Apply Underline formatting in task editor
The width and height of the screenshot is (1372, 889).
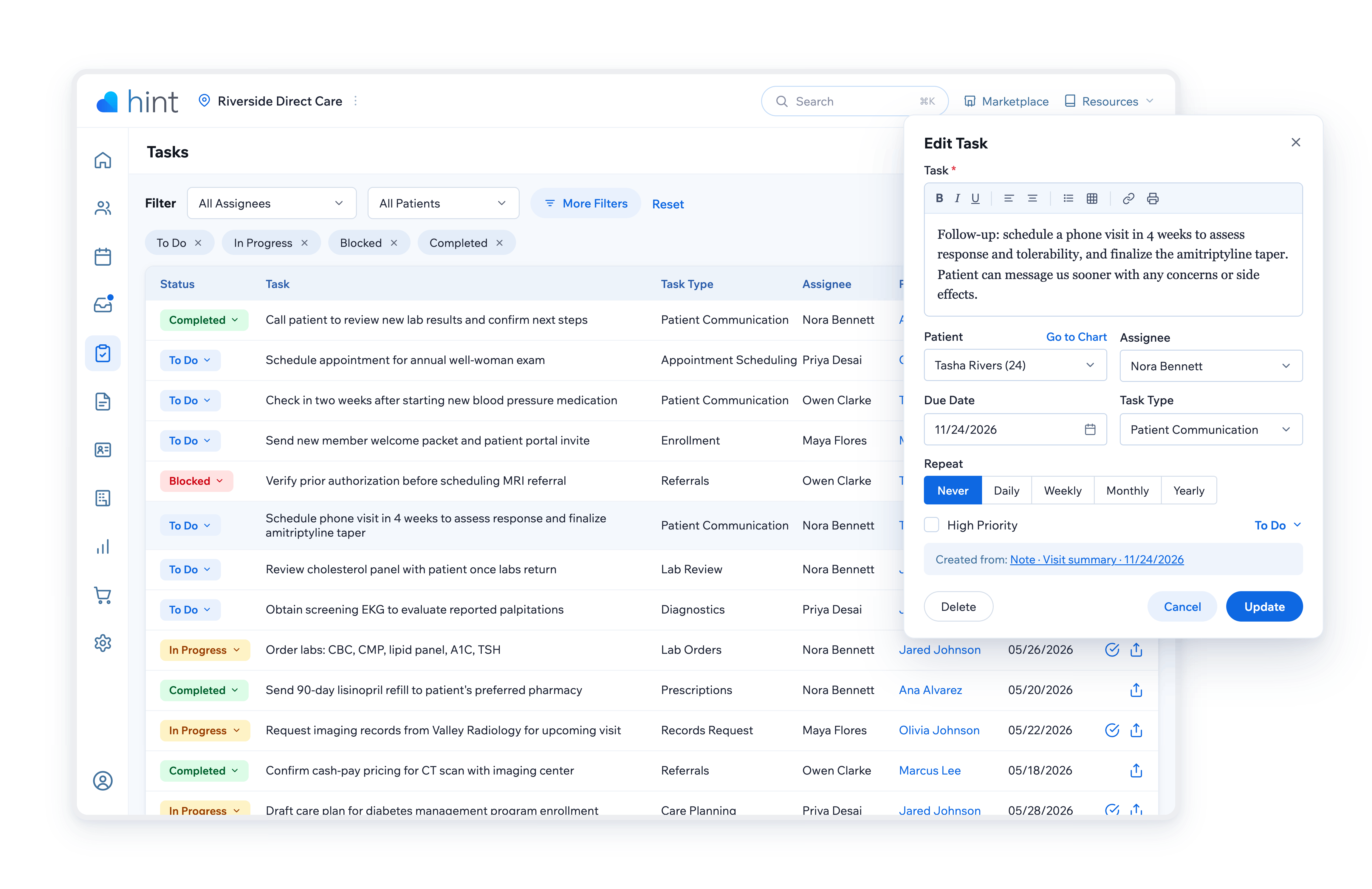pos(975,198)
